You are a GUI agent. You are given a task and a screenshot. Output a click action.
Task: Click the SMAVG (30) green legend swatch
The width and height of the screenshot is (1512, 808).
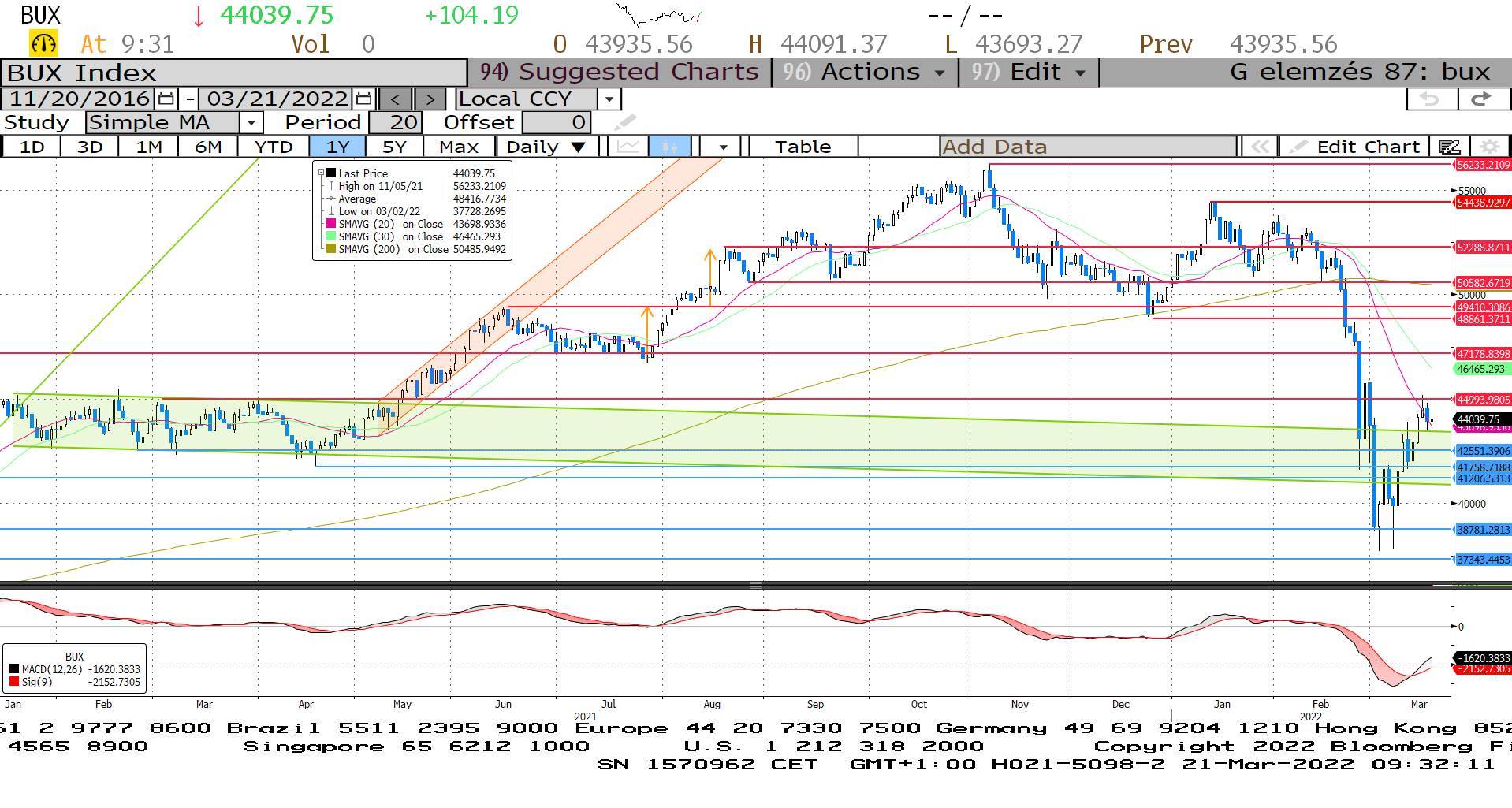(331, 236)
